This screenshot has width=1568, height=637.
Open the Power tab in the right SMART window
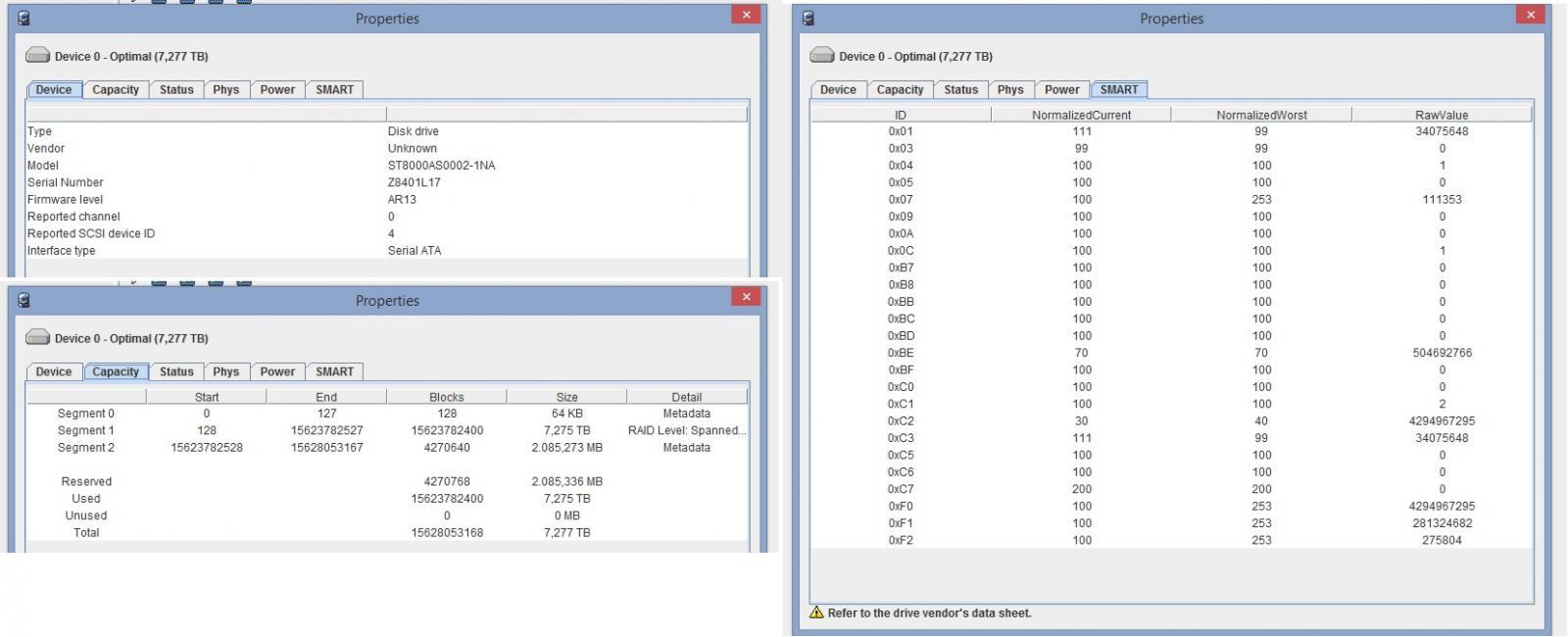(1061, 89)
